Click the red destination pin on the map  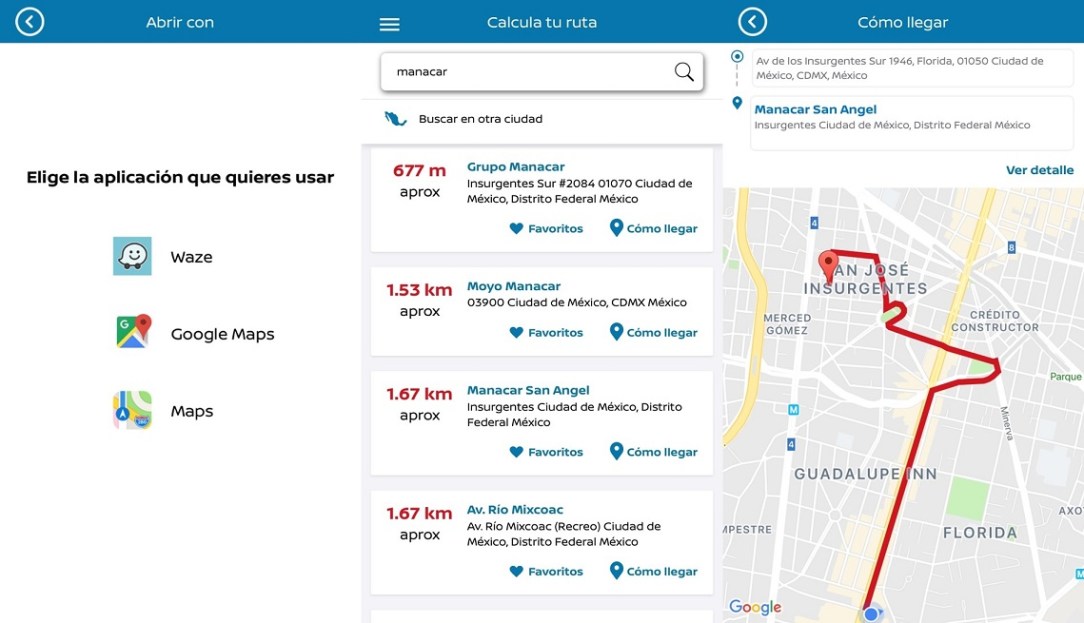pyautogui.click(x=828, y=260)
